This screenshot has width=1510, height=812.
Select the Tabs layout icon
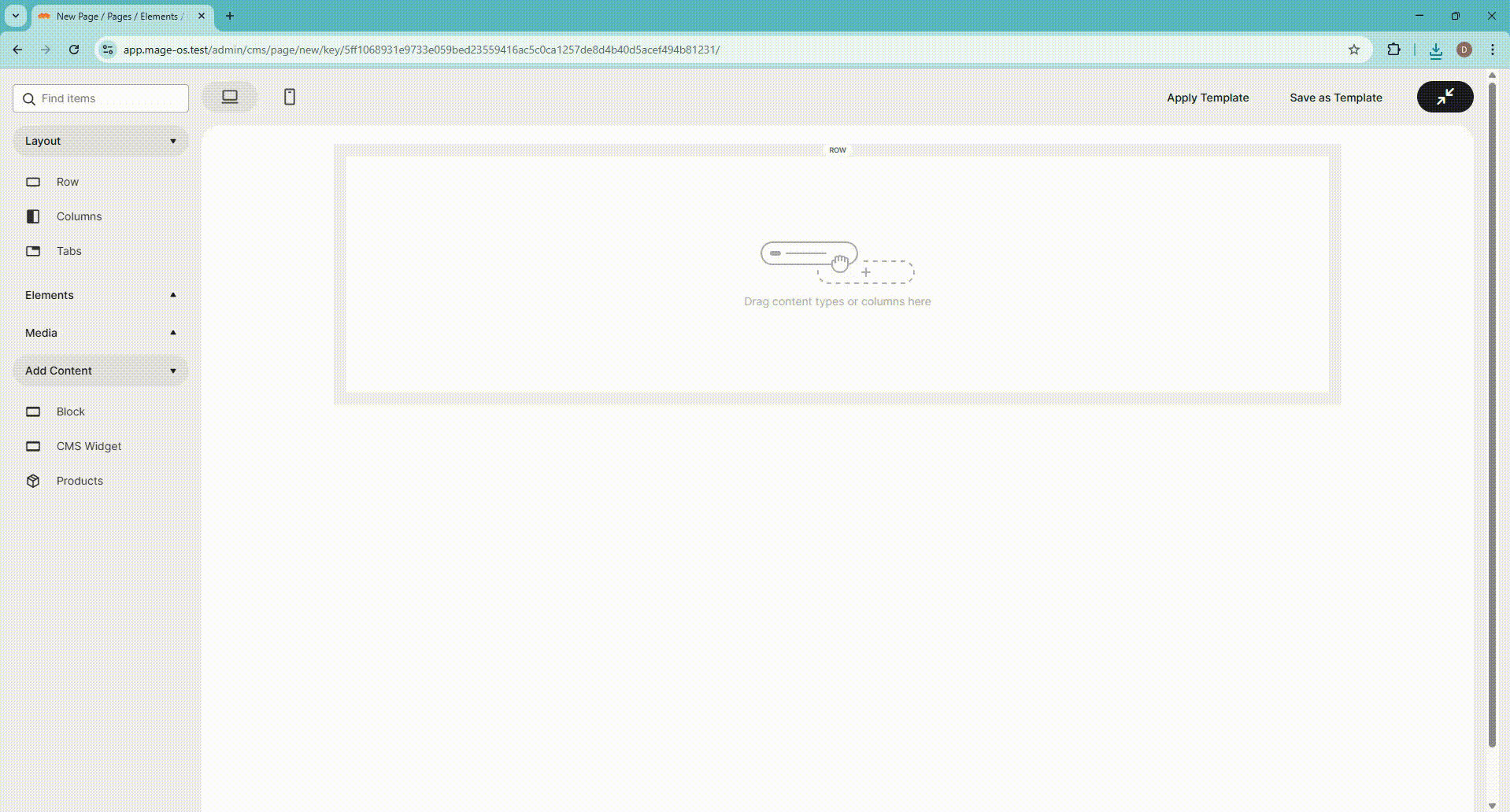click(x=32, y=251)
